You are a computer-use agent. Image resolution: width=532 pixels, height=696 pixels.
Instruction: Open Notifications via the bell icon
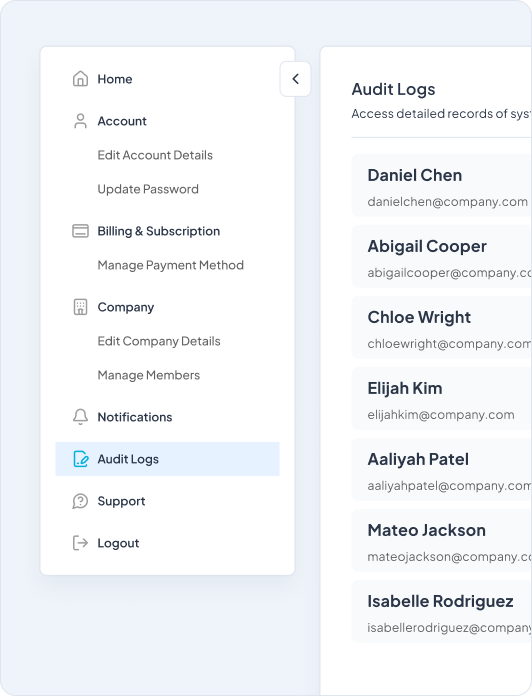coord(80,417)
